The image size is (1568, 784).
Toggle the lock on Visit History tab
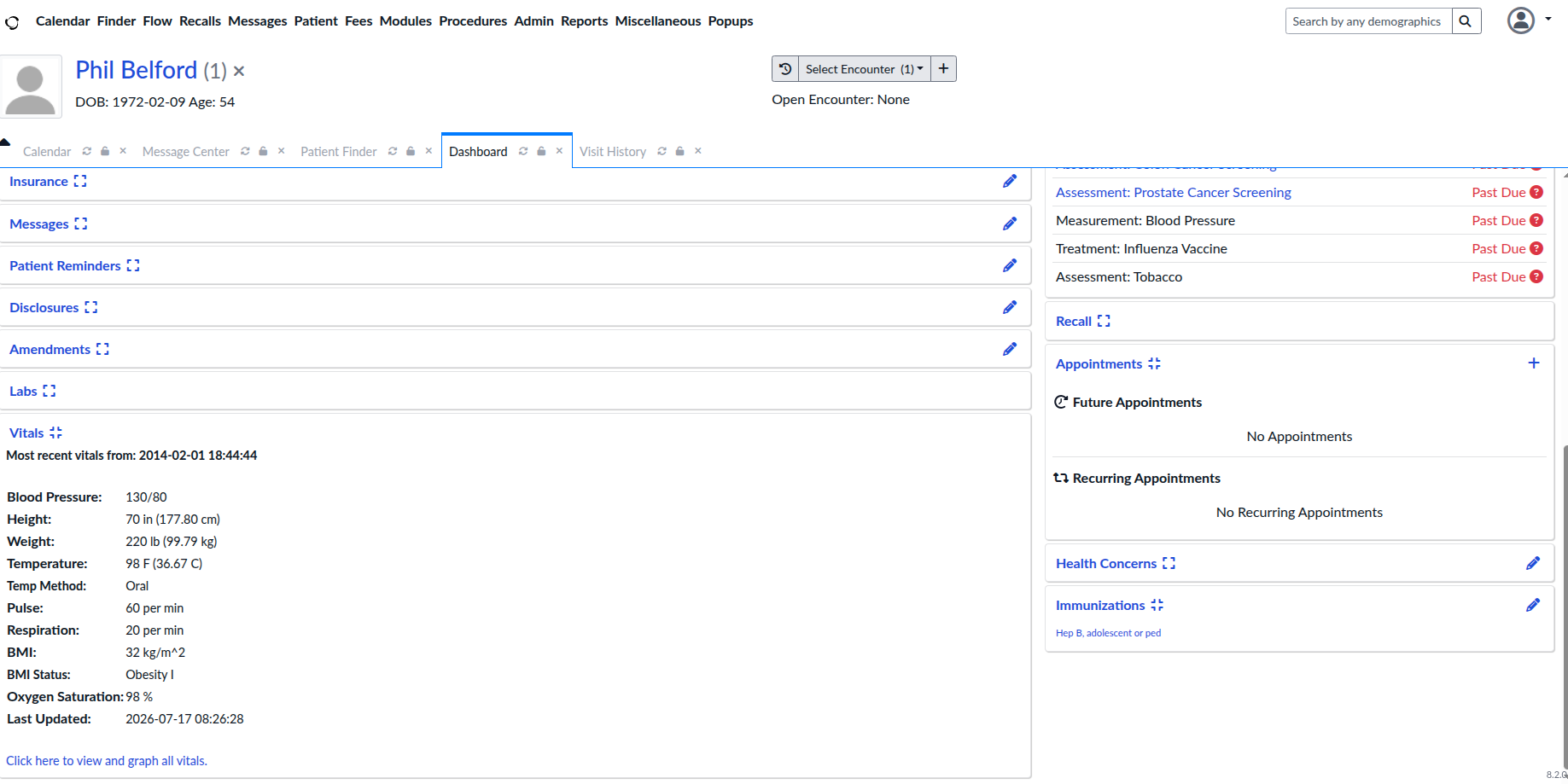click(679, 151)
